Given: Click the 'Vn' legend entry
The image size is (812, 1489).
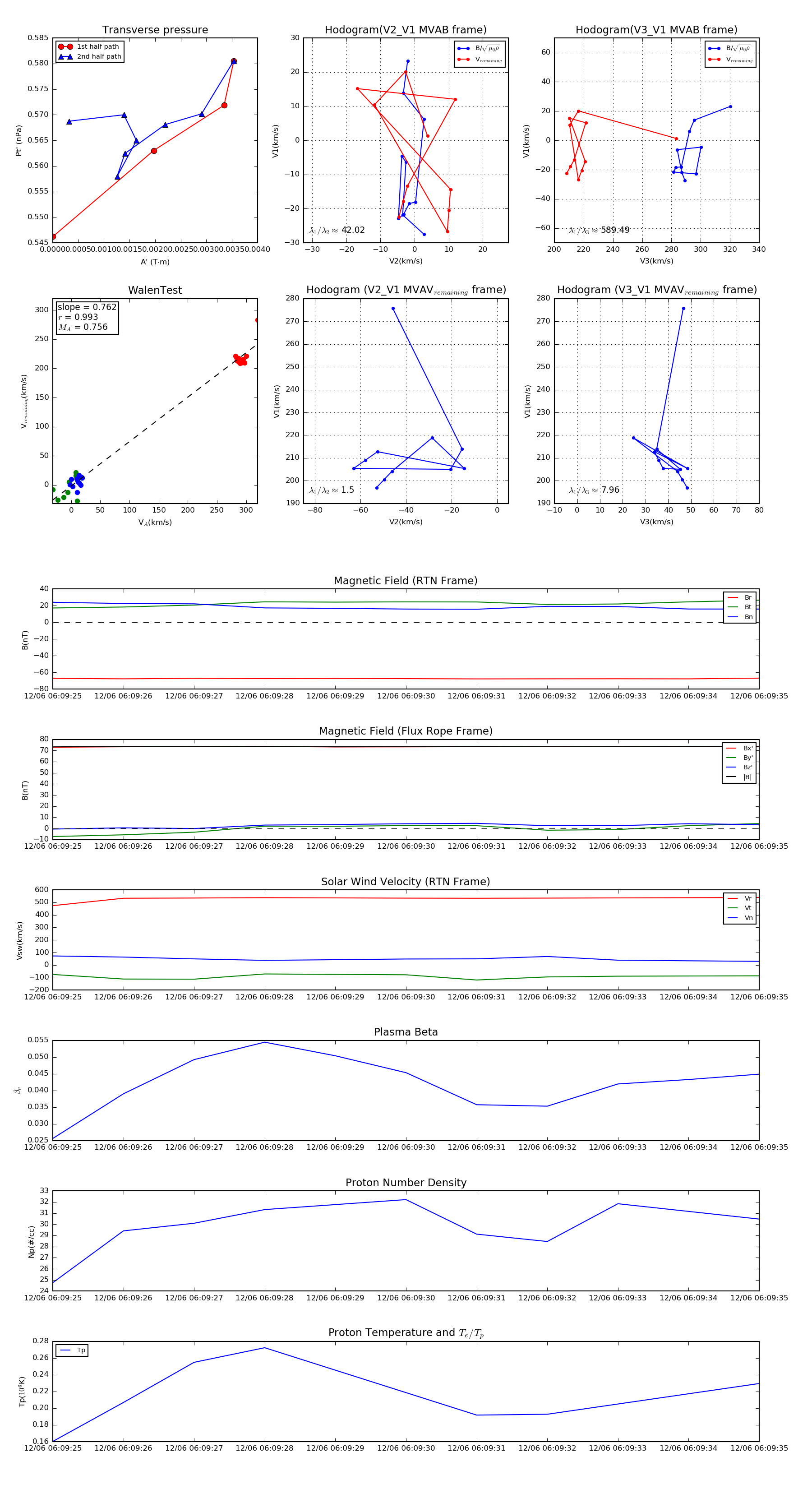Looking at the screenshot, I should pos(740,918).
